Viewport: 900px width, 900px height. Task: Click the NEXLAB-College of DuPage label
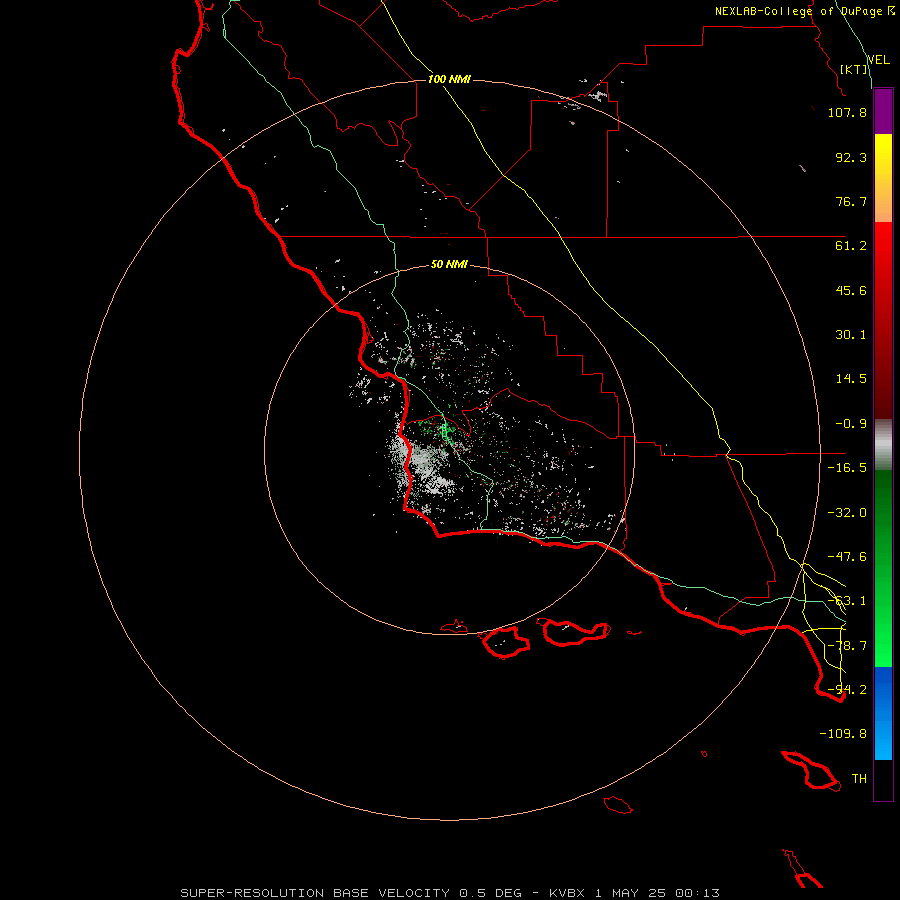click(799, 11)
